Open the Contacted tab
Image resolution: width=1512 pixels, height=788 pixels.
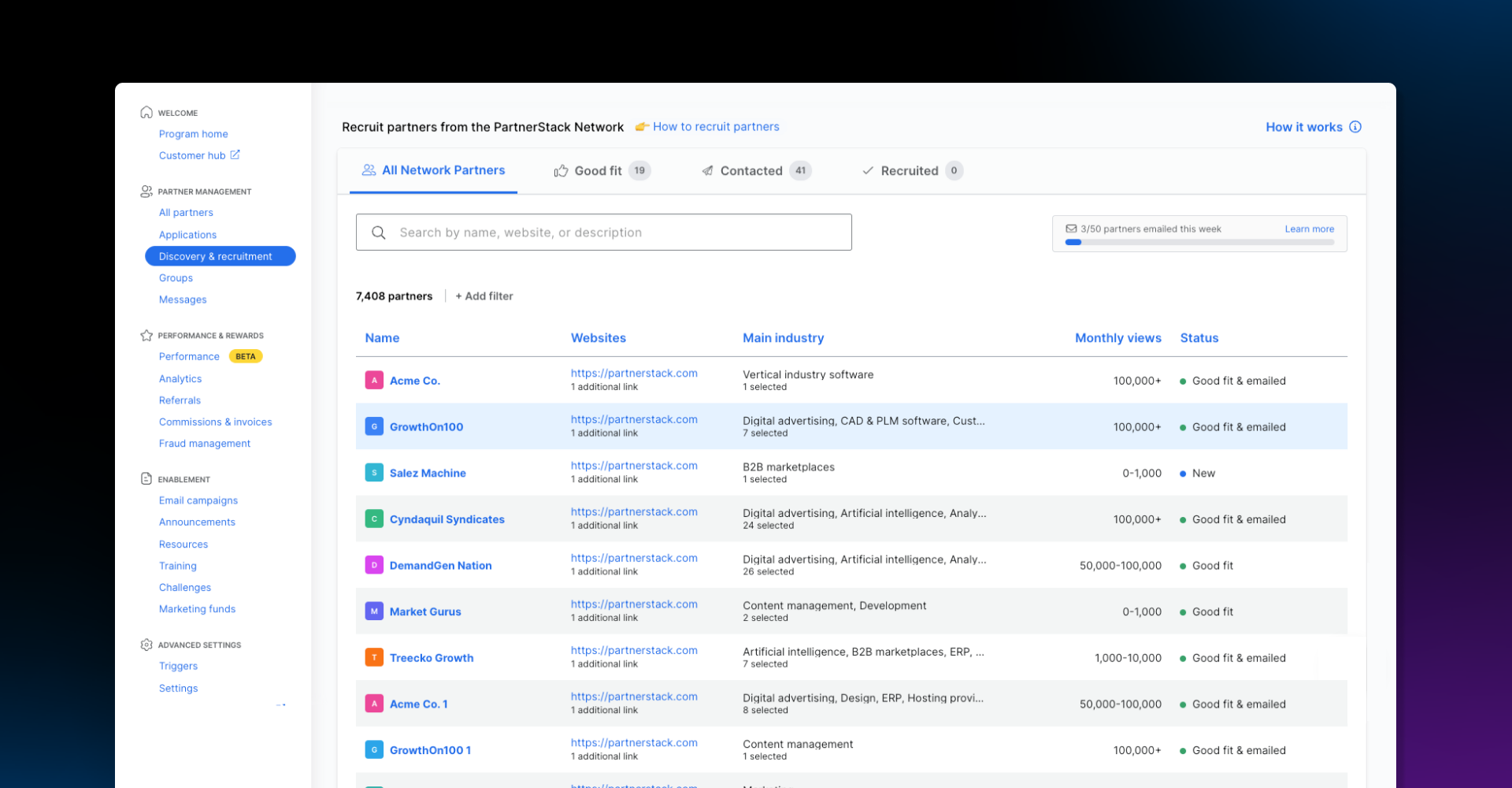756,171
